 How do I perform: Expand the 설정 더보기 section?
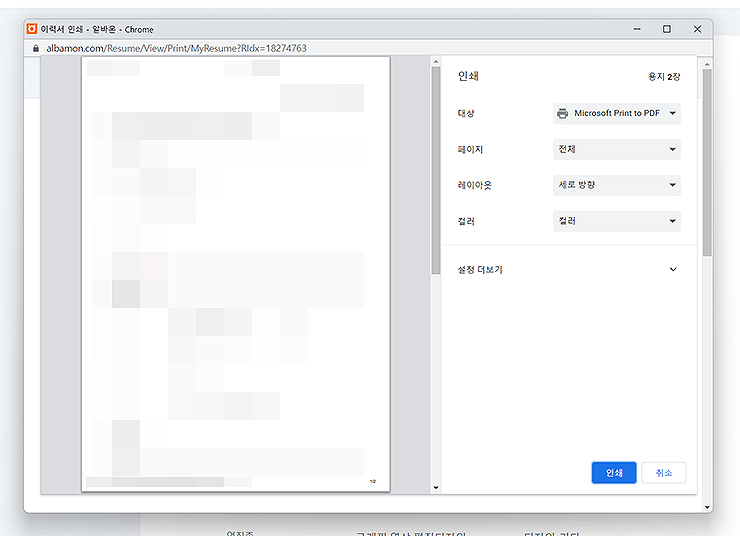click(x=568, y=269)
